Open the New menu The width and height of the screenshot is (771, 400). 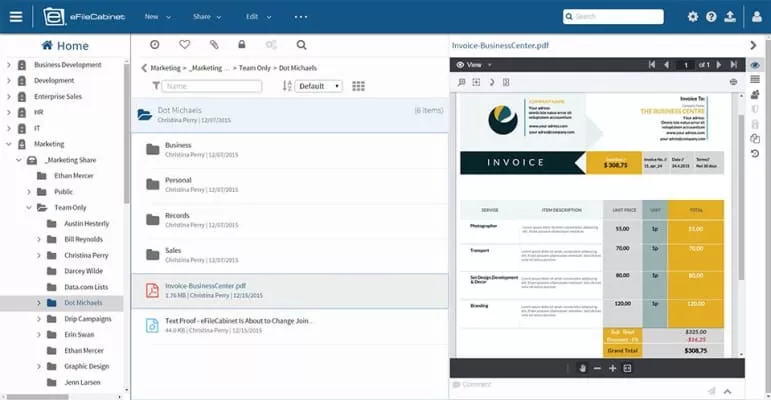157,17
